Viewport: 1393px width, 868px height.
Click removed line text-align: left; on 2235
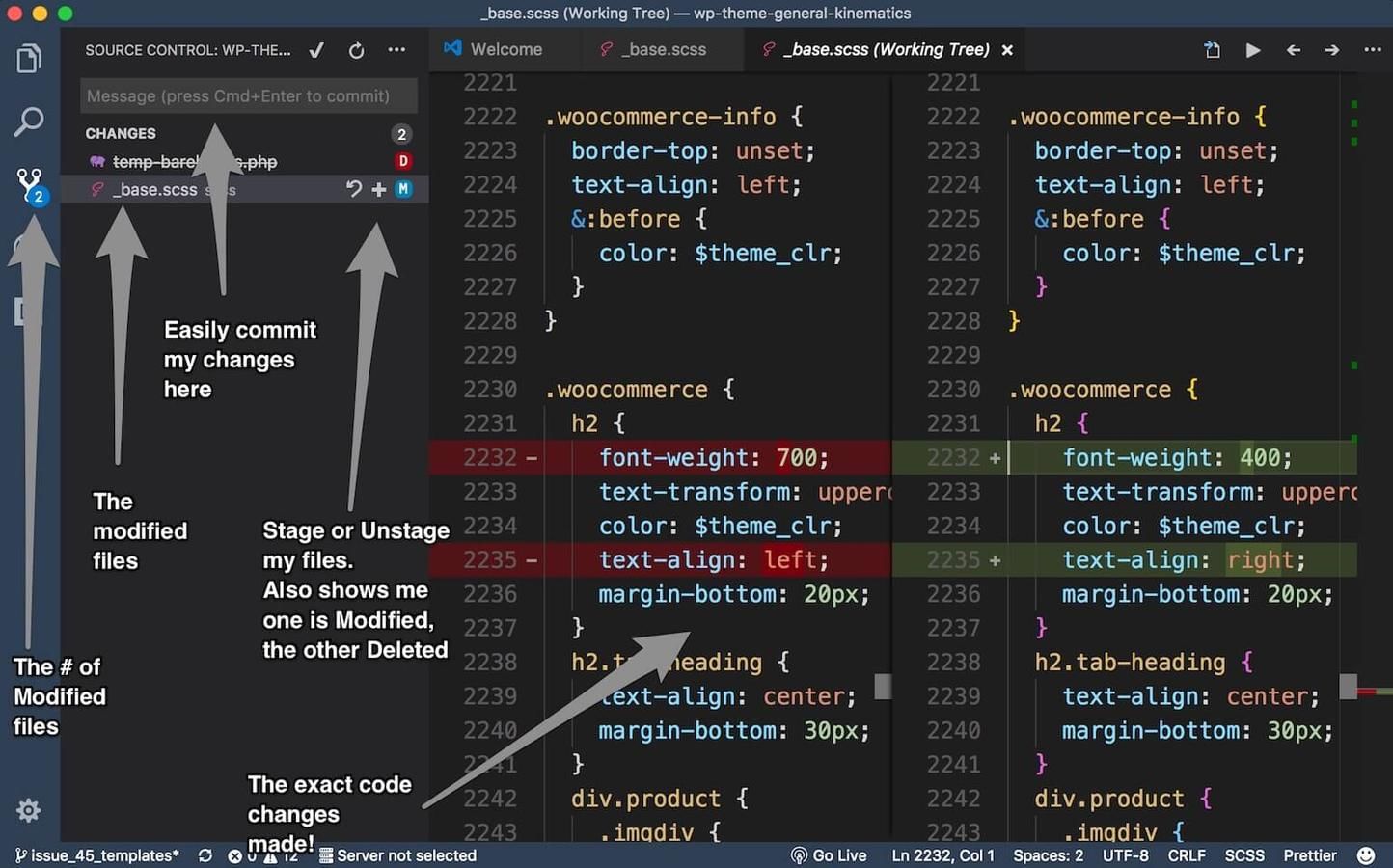(x=713, y=559)
